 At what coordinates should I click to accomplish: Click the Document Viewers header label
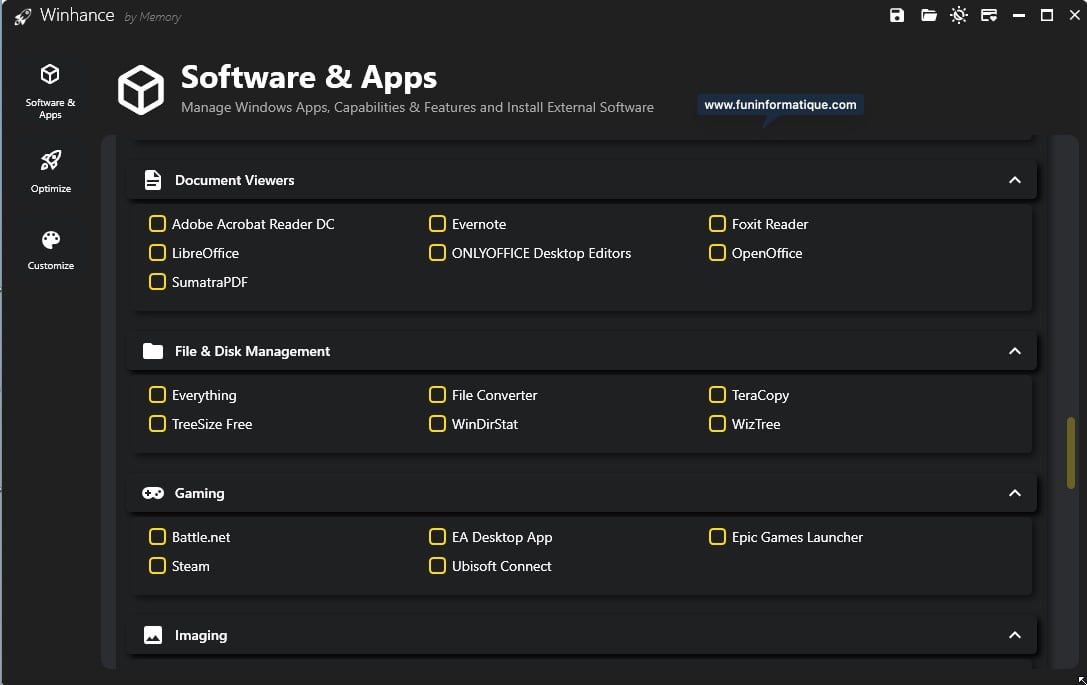pyautogui.click(x=234, y=180)
